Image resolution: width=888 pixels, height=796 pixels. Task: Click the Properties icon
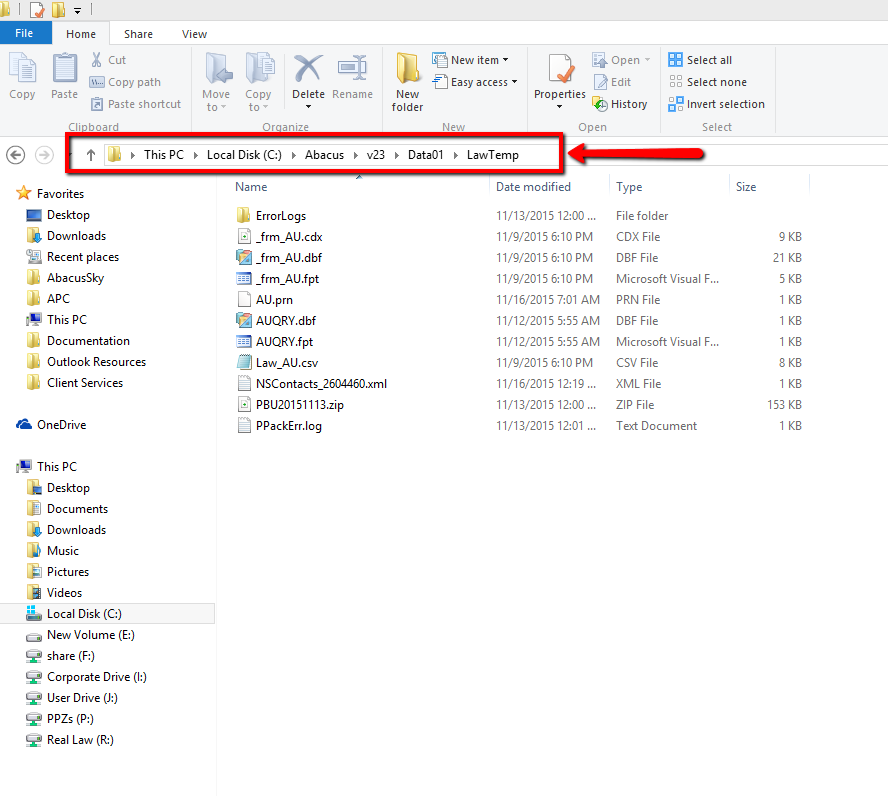point(560,70)
